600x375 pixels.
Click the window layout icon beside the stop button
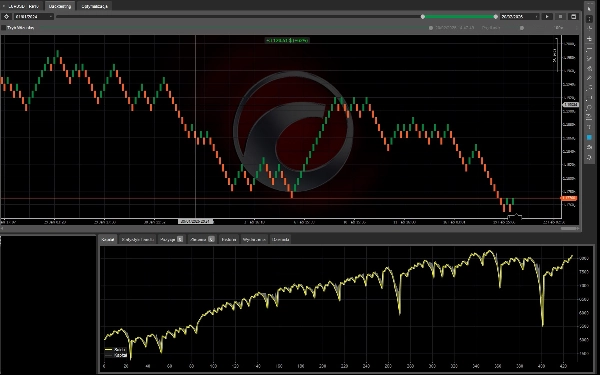pos(574,16)
